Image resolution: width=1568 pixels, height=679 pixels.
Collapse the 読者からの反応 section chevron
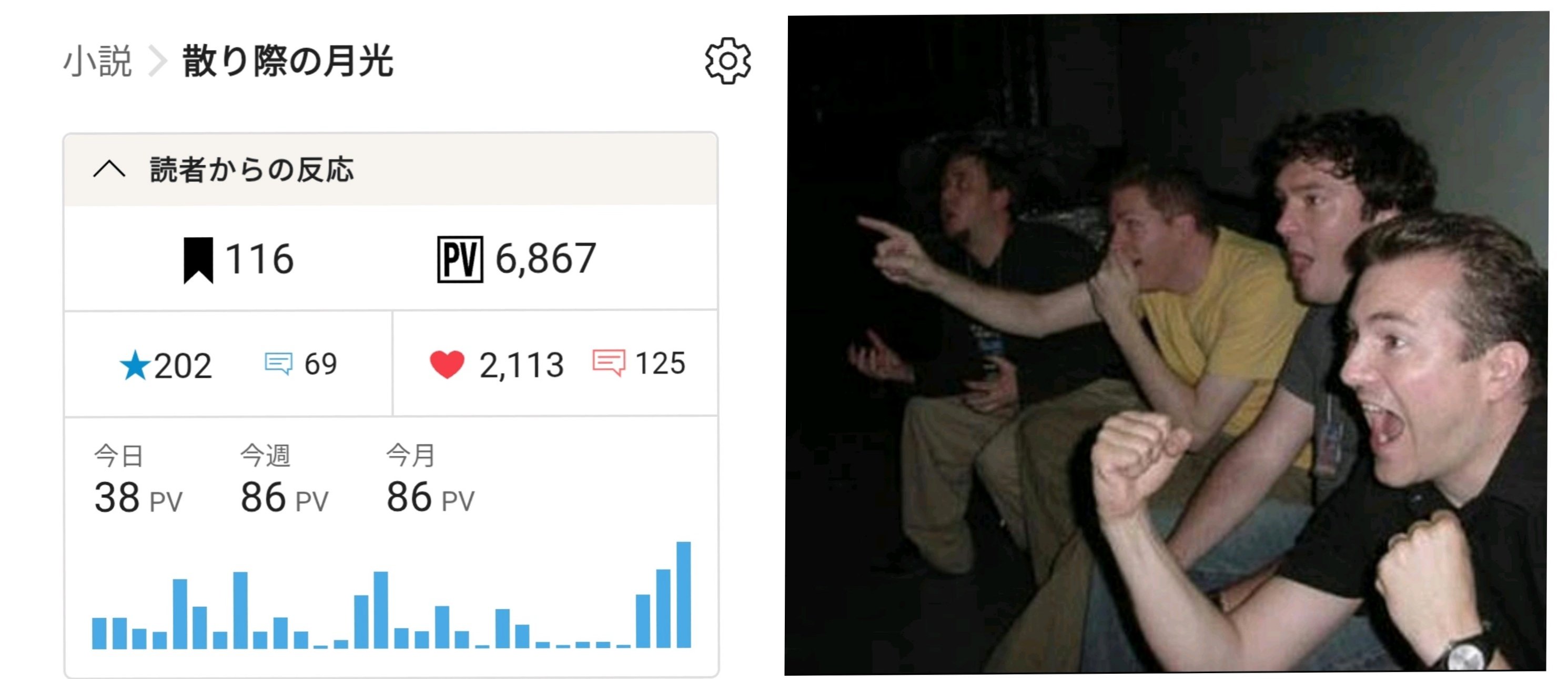point(109,168)
